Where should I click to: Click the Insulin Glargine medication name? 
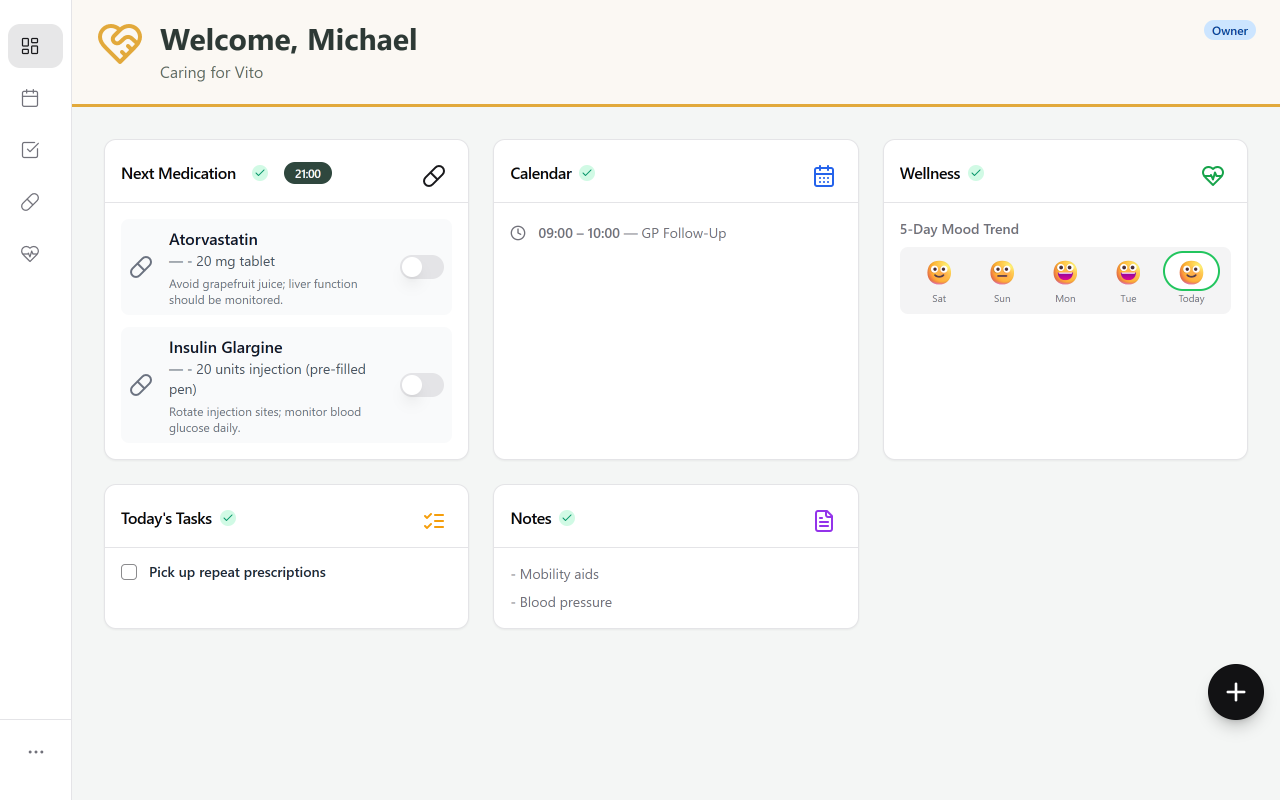(226, 347)
